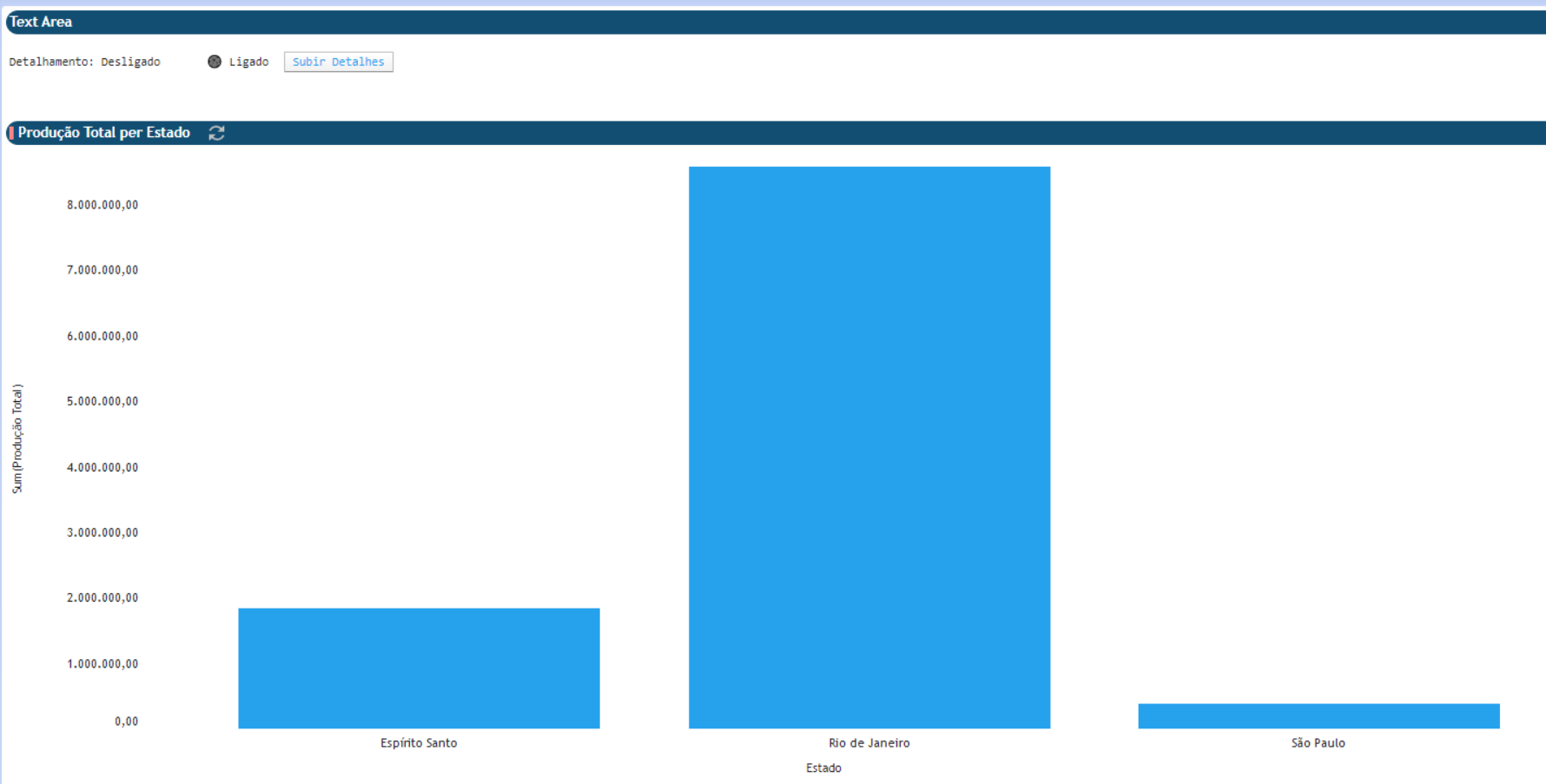
Task: Drill into the Rio de Janeiro bar
Action: (869, 447)
